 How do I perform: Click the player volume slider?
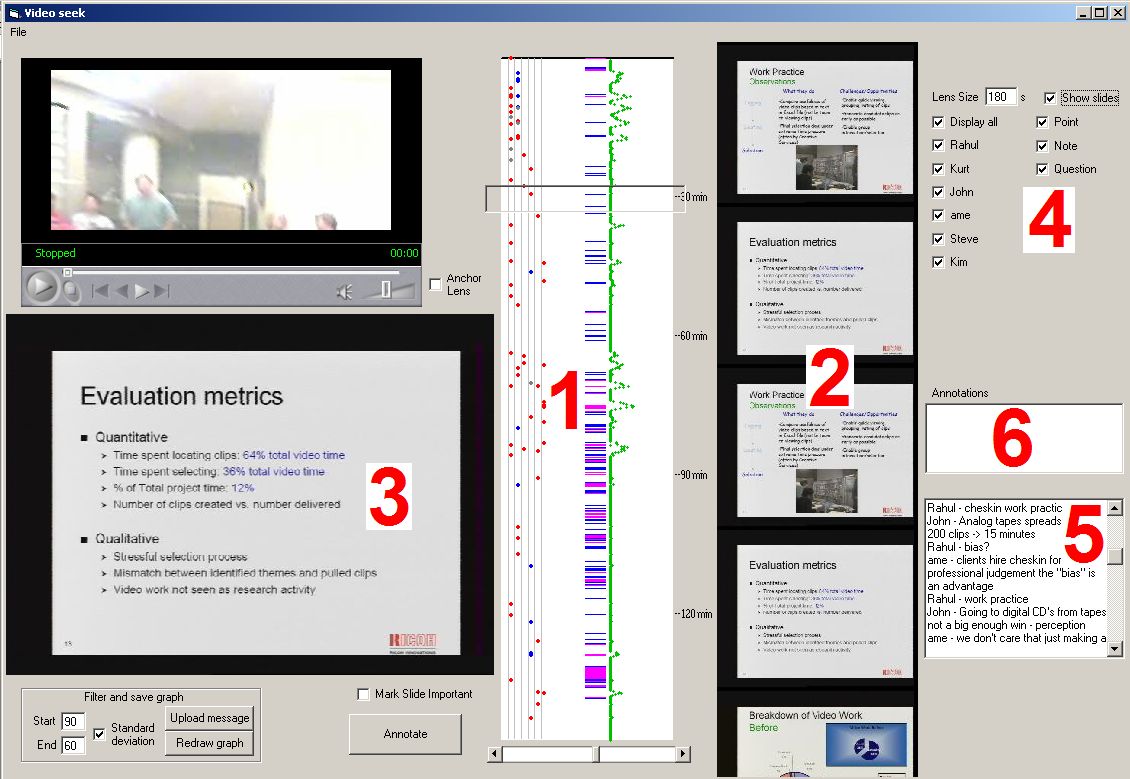[x=385, y=290]
